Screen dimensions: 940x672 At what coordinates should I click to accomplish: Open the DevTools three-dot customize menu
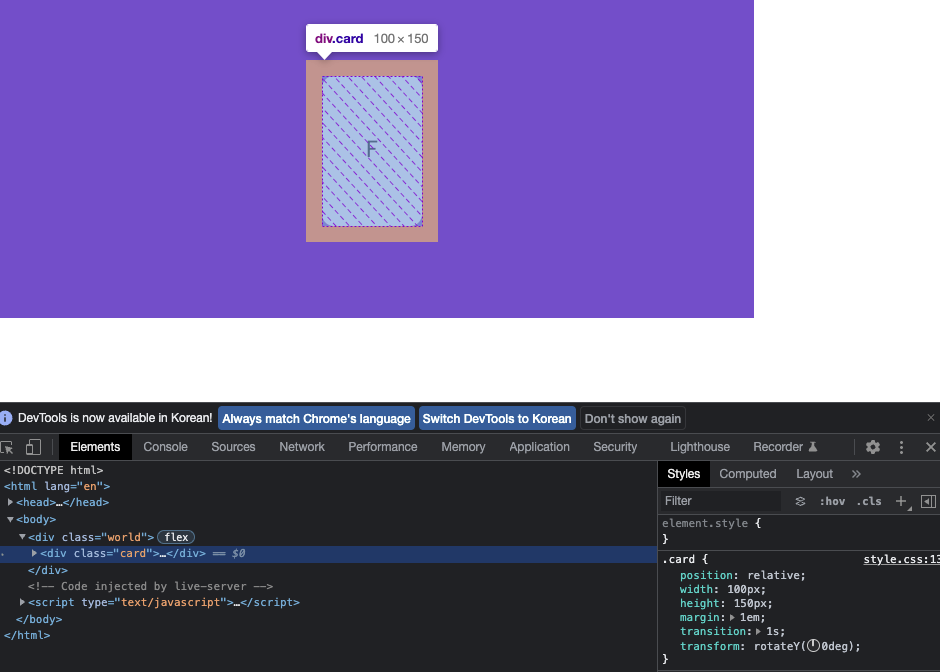[901, 447]
